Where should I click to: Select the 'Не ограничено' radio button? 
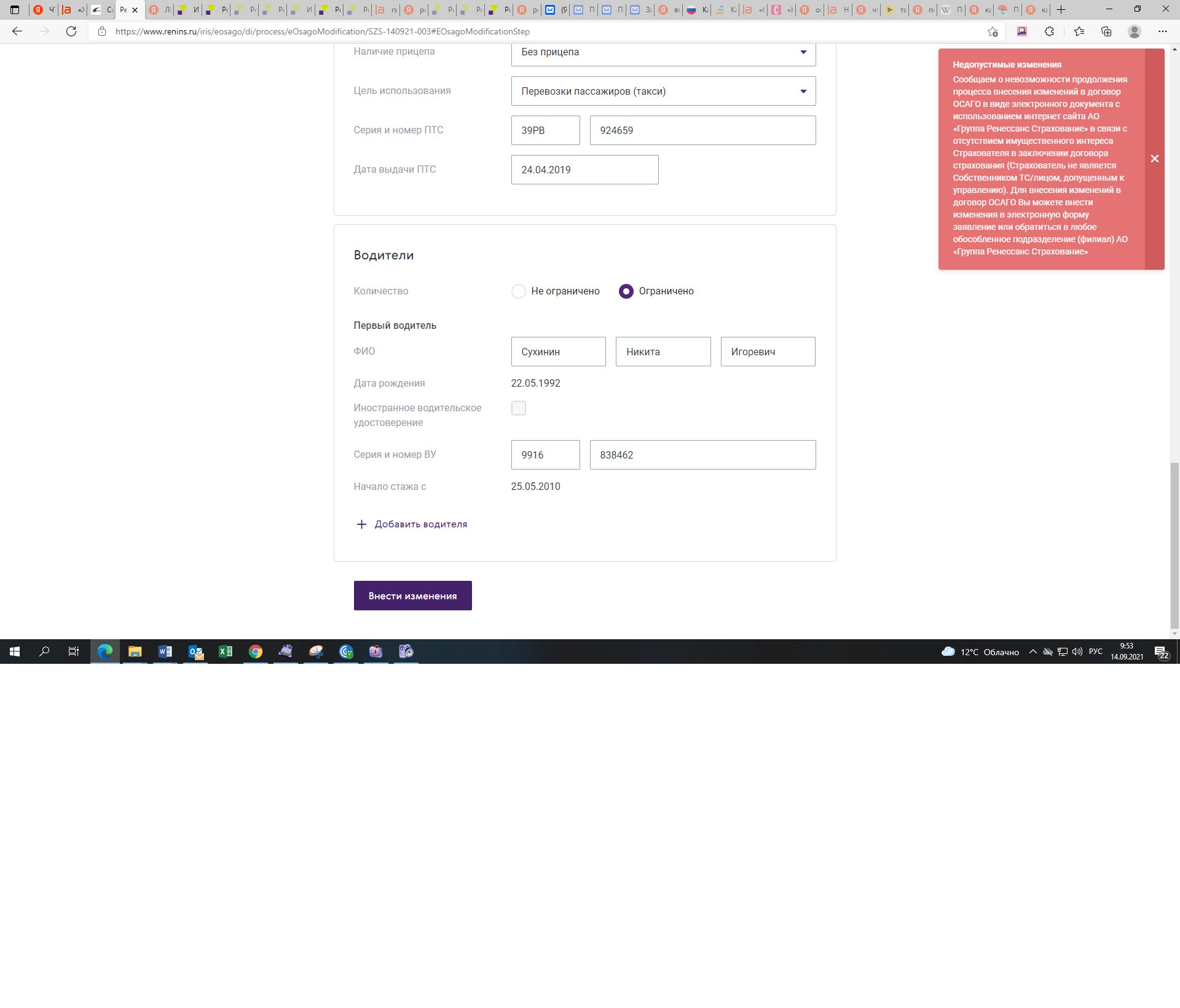[x=519, y=291]
